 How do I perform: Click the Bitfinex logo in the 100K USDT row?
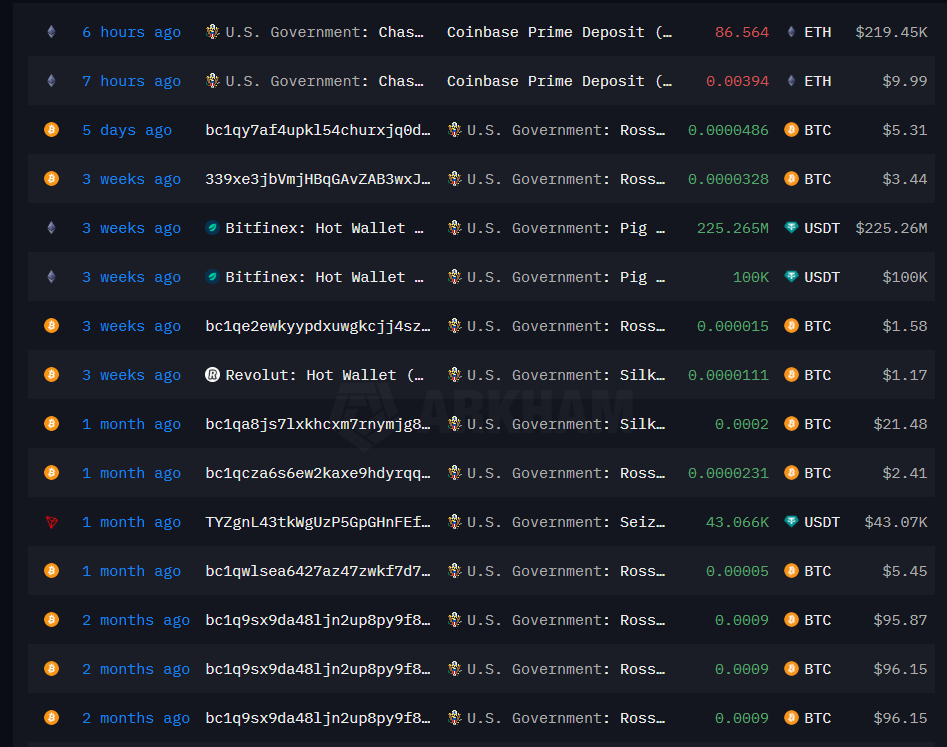212,277
